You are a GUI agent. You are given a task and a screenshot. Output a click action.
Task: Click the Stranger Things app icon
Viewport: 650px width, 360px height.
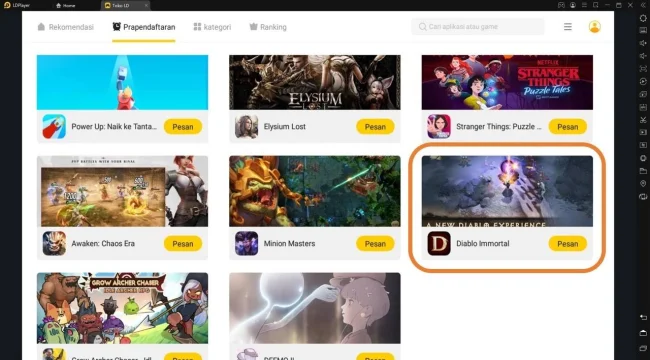tap(439, 126)
